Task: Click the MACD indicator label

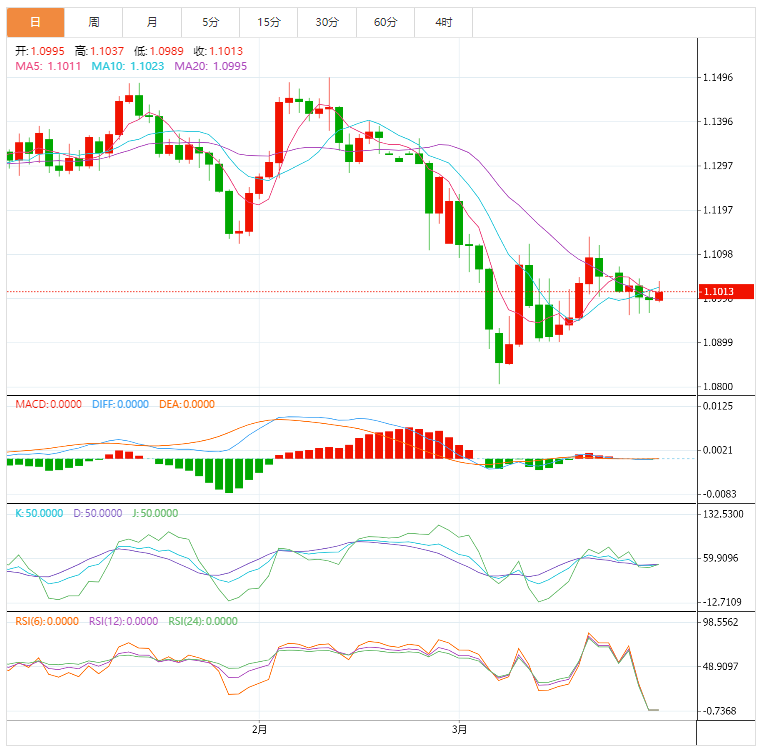Action: (48, 404)
